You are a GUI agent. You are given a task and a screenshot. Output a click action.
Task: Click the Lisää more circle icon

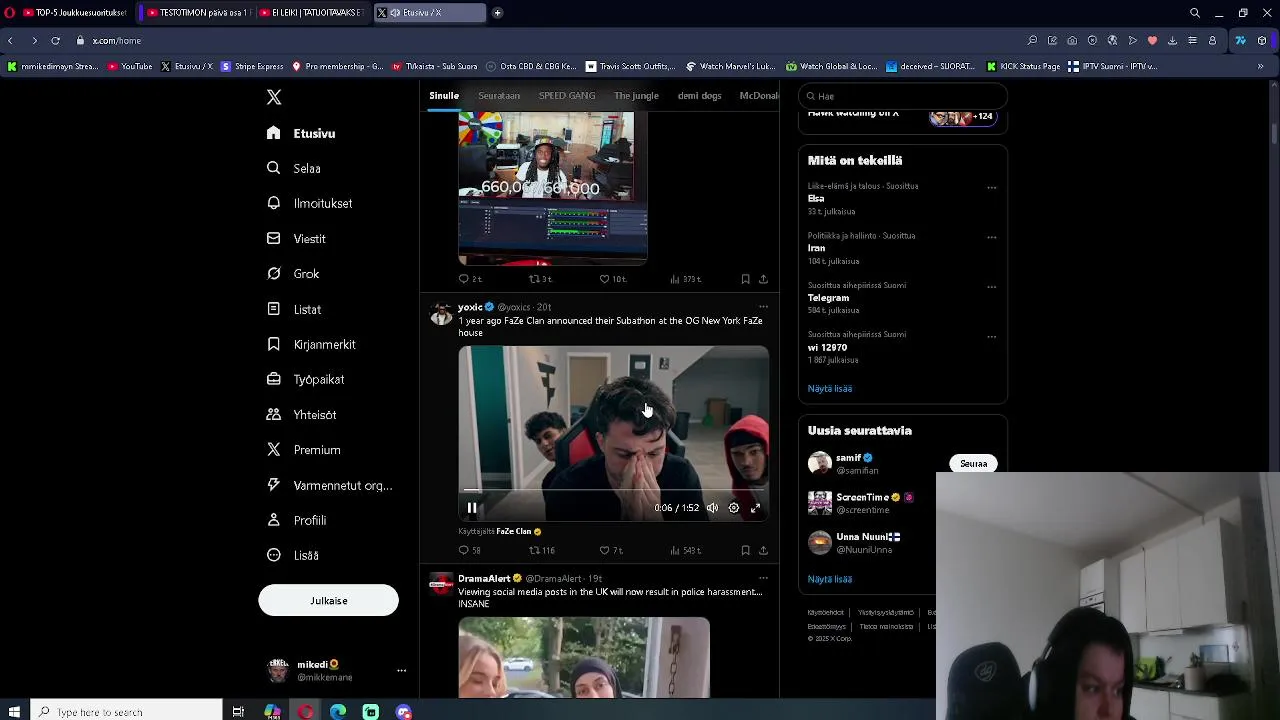click(x=273, y=555)
